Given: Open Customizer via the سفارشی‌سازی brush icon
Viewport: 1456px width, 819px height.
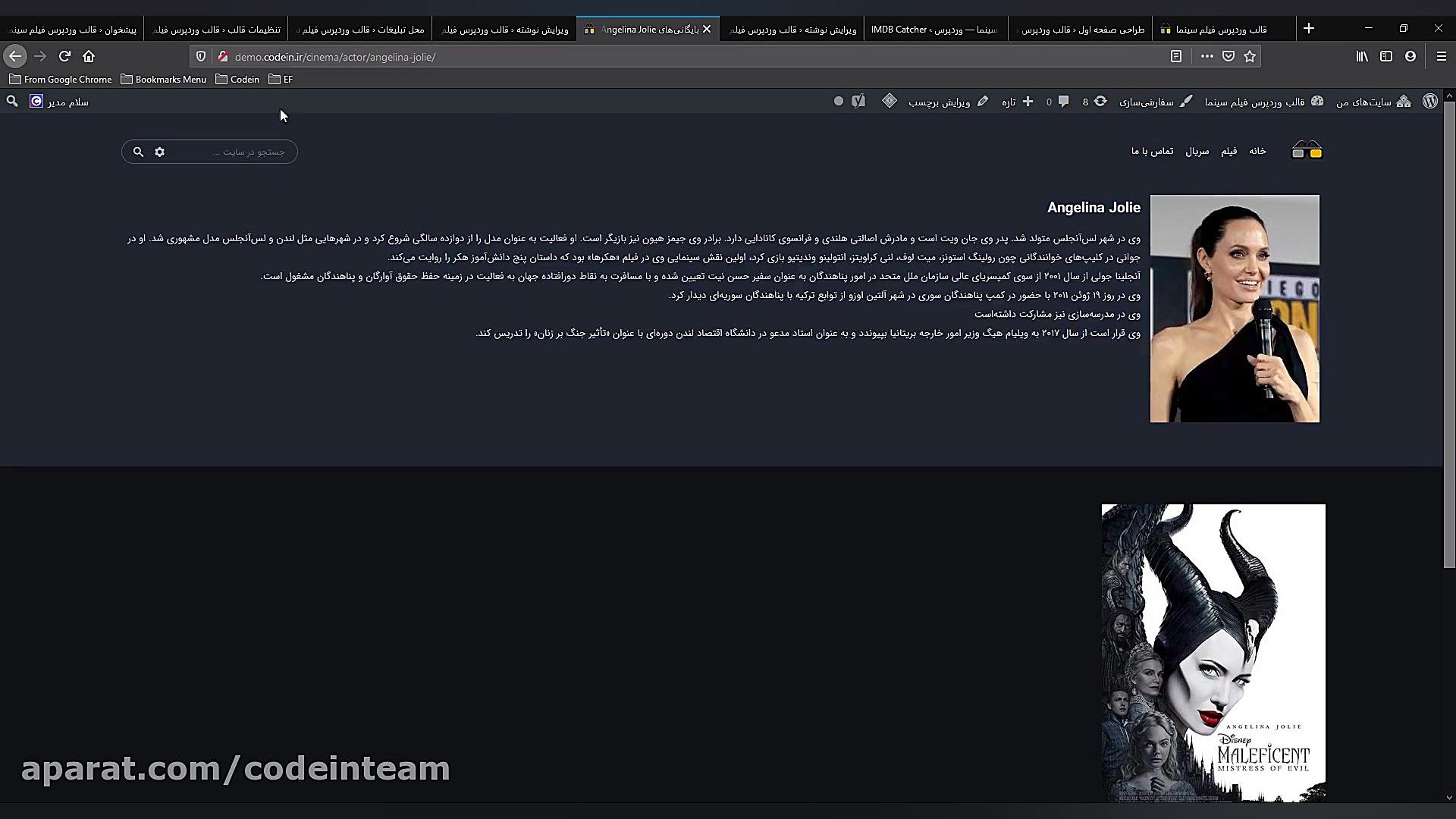Looking at the screenshot, I should point(1187,101).
